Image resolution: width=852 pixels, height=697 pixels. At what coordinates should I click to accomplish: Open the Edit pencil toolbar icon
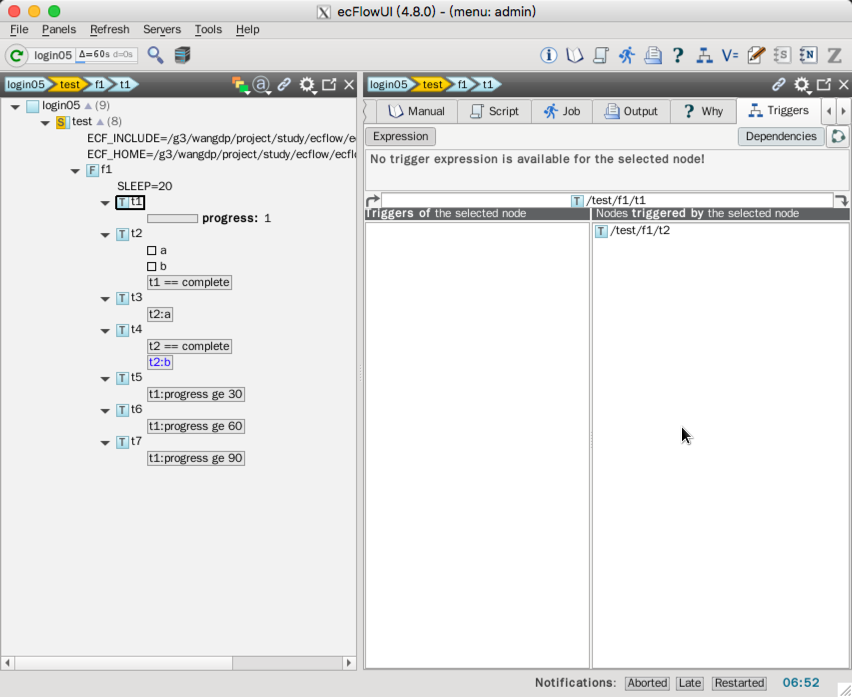[x=756, y=55]
